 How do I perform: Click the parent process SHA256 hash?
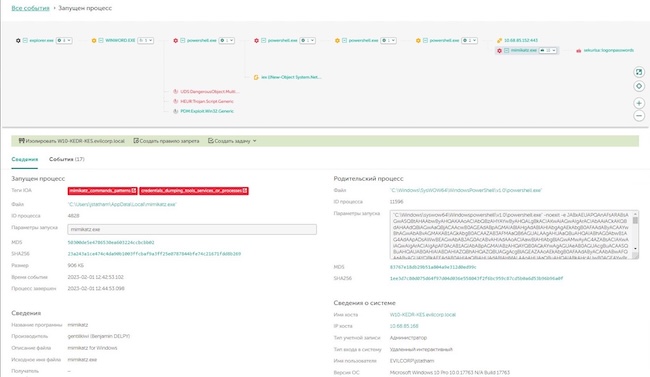(476, 279)
